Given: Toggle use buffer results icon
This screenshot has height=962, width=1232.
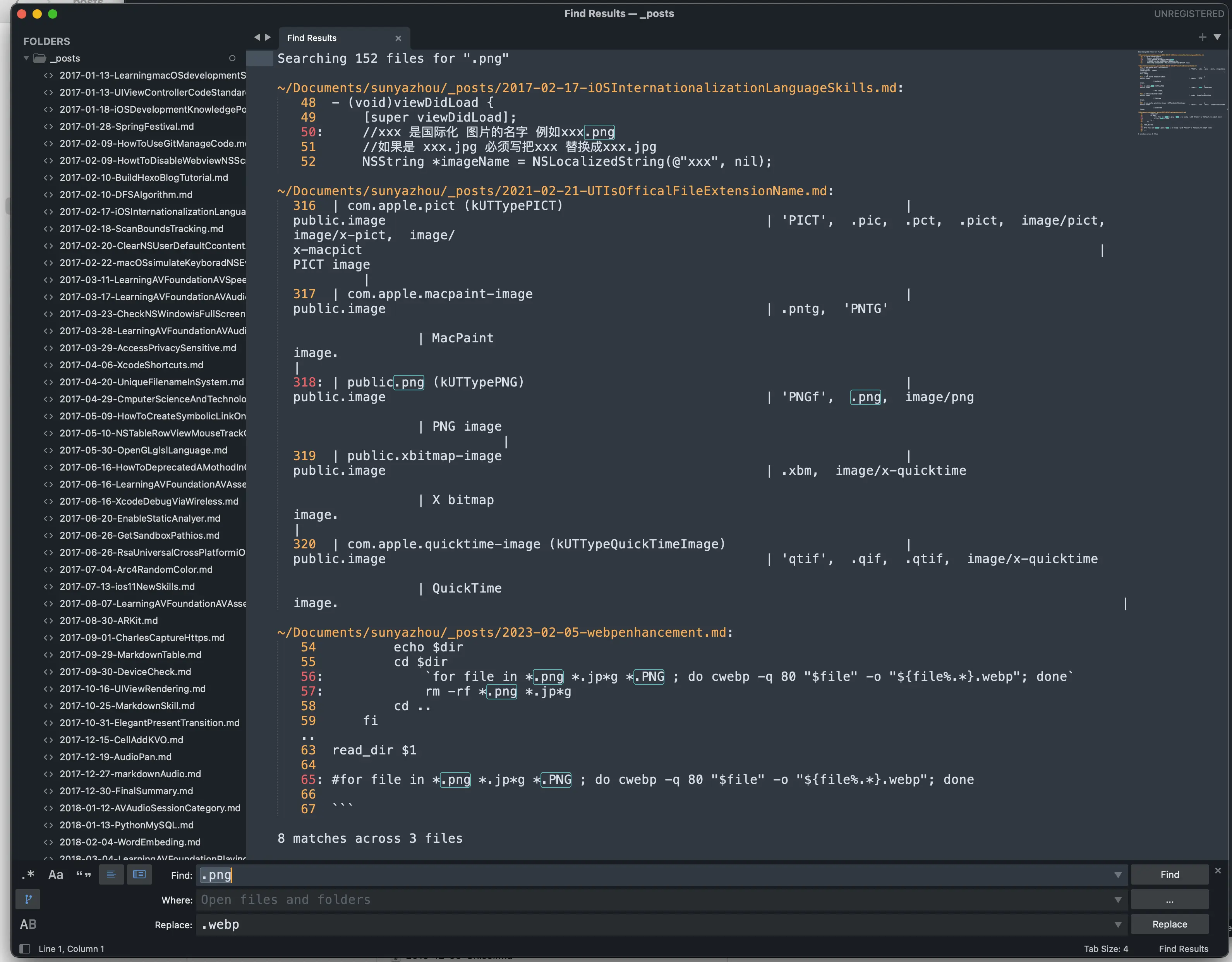Looking at the screenshot, I should click(139, 874).
